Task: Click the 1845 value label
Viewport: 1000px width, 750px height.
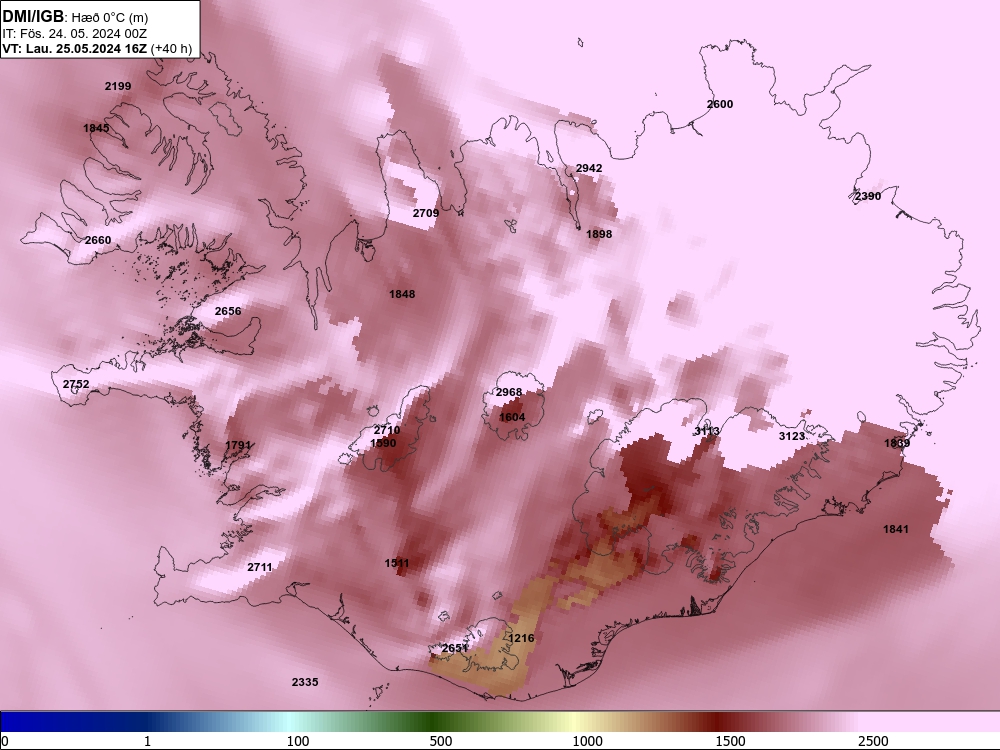Action: click(96, 128)
